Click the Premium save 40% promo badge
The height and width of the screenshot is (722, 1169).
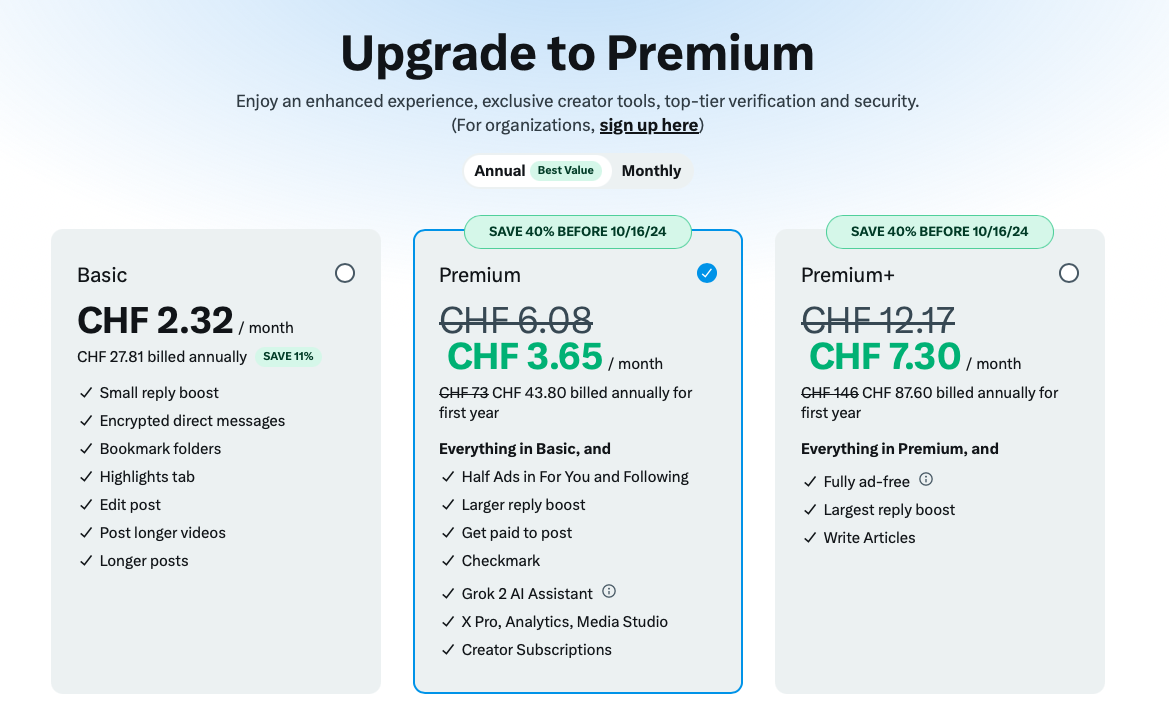pos(578,232)
